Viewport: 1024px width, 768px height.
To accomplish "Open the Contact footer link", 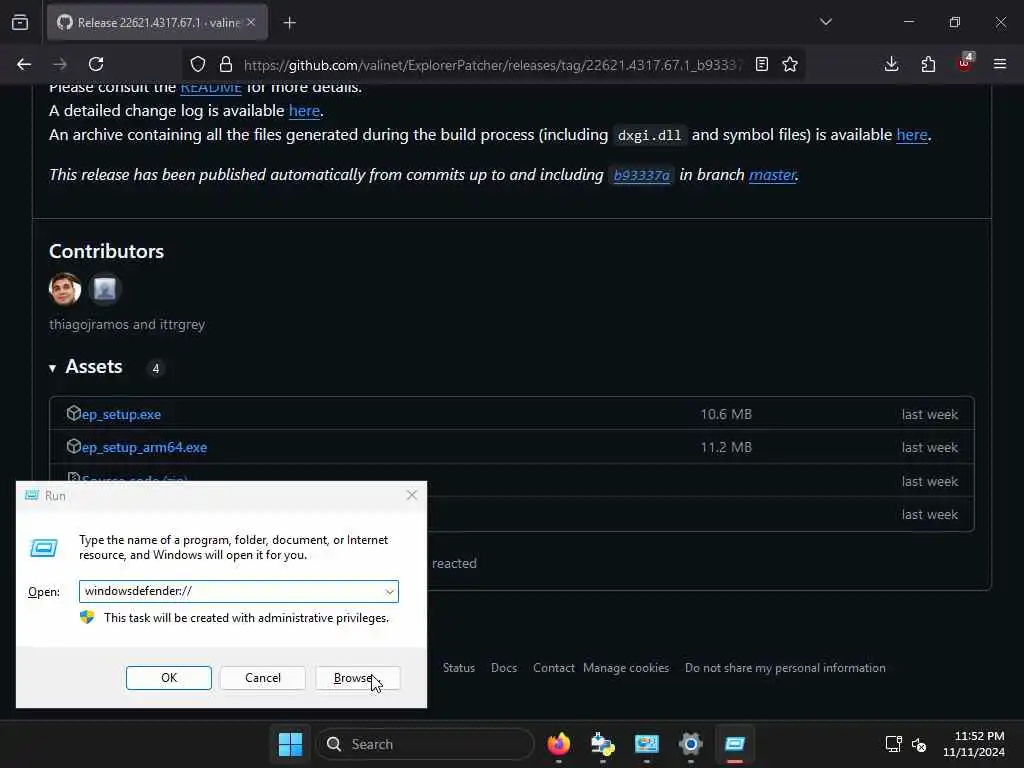I will pyautogui.click(x=553, y=668).
